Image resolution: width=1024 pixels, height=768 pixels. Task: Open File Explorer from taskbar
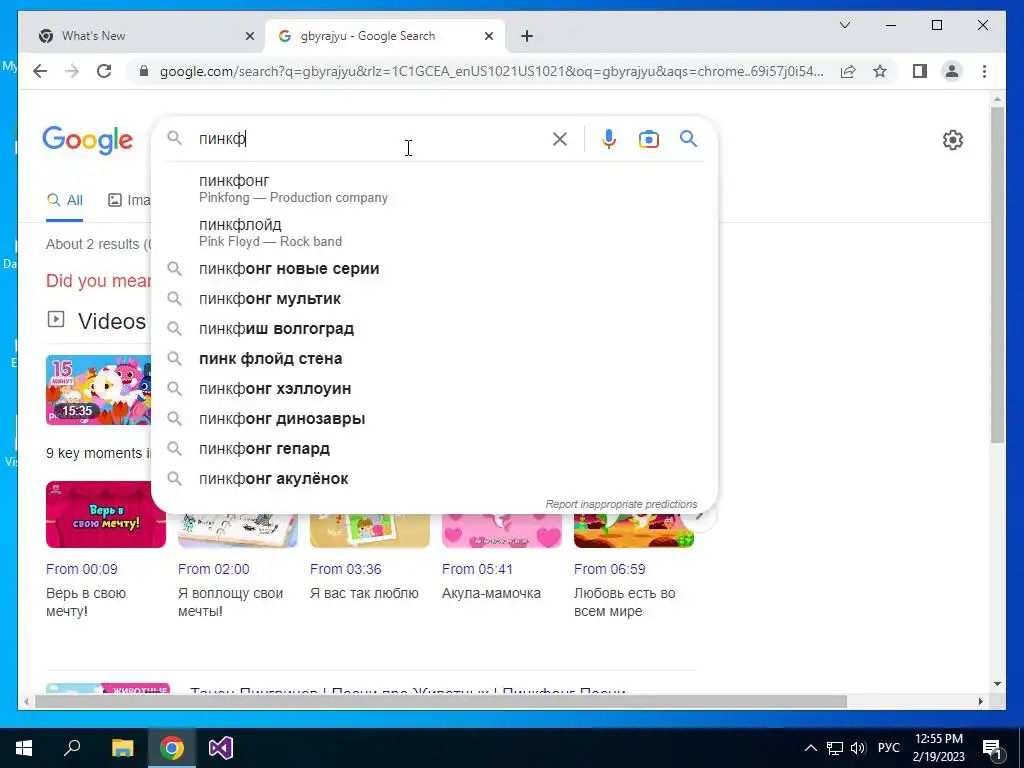122,748
